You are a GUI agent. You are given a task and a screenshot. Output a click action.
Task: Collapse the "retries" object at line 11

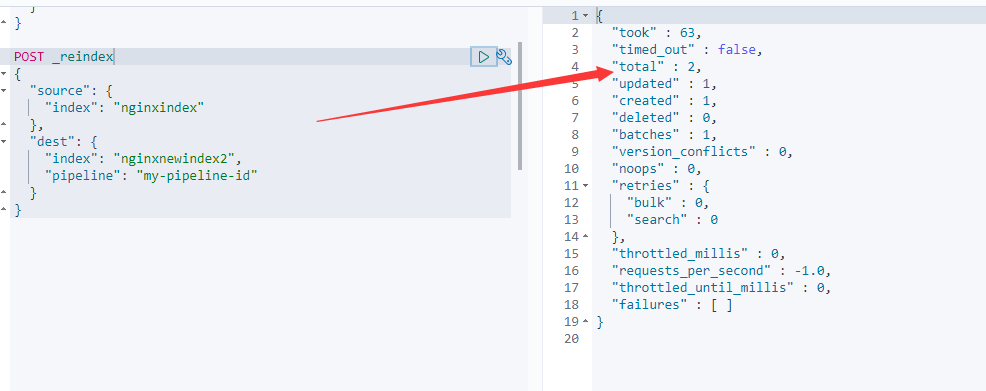click(586, 185)
